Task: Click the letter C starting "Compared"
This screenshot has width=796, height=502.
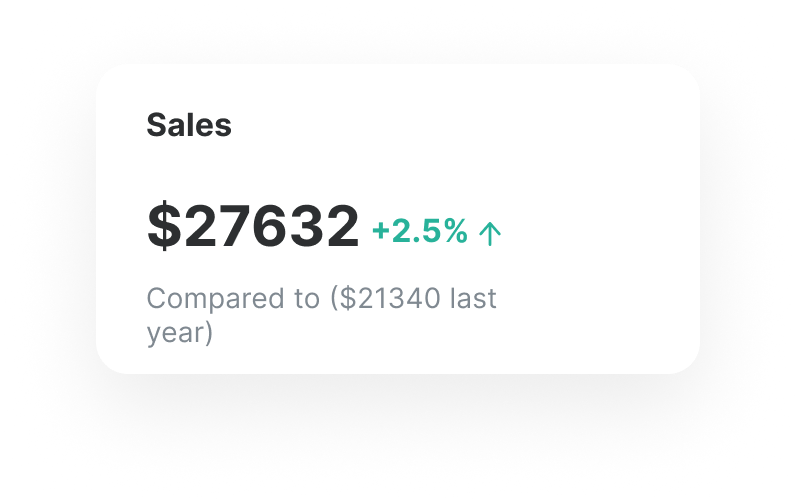Action: (156, 298)
